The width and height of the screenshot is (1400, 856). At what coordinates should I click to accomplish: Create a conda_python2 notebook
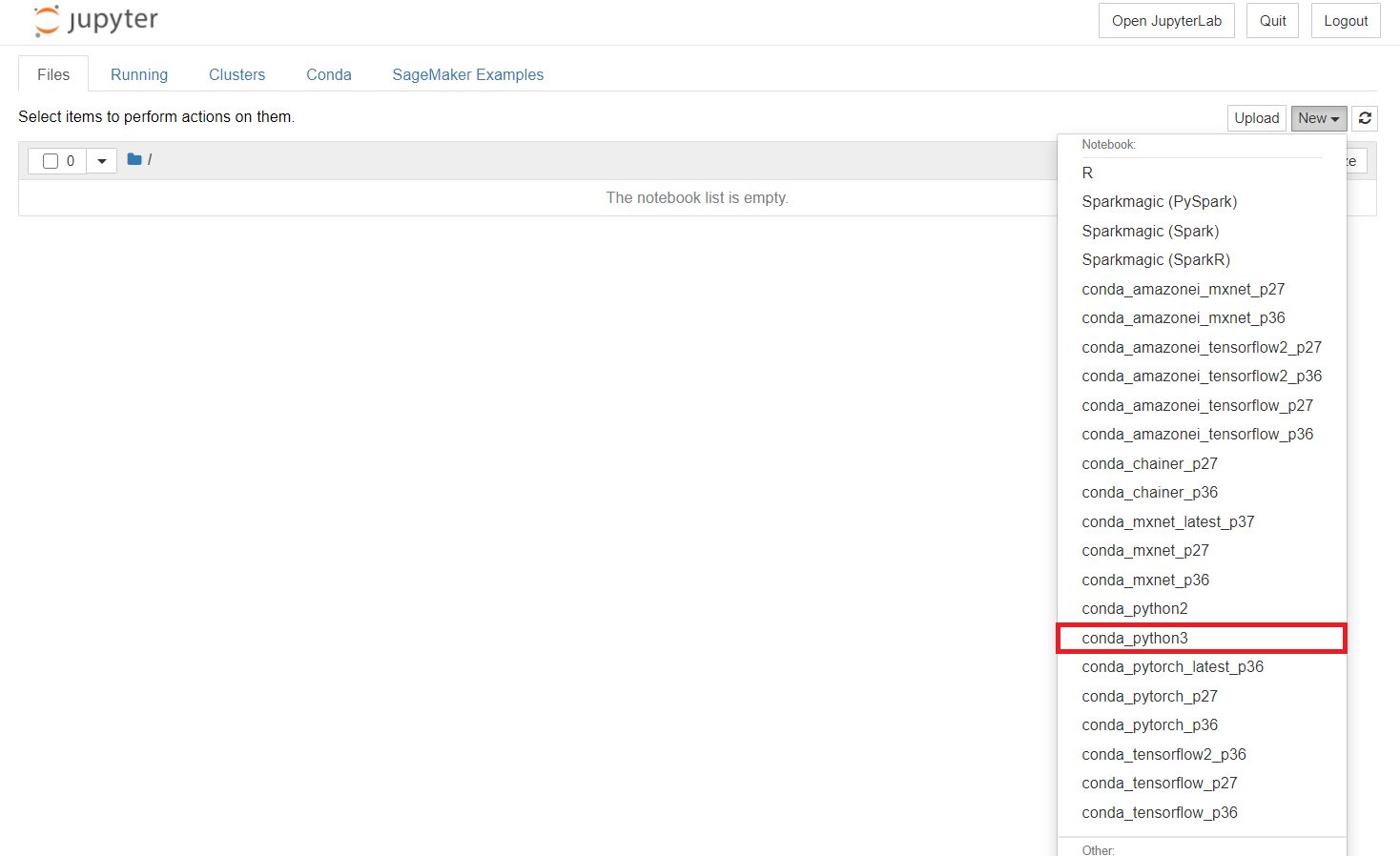(x=1202, y=609)
